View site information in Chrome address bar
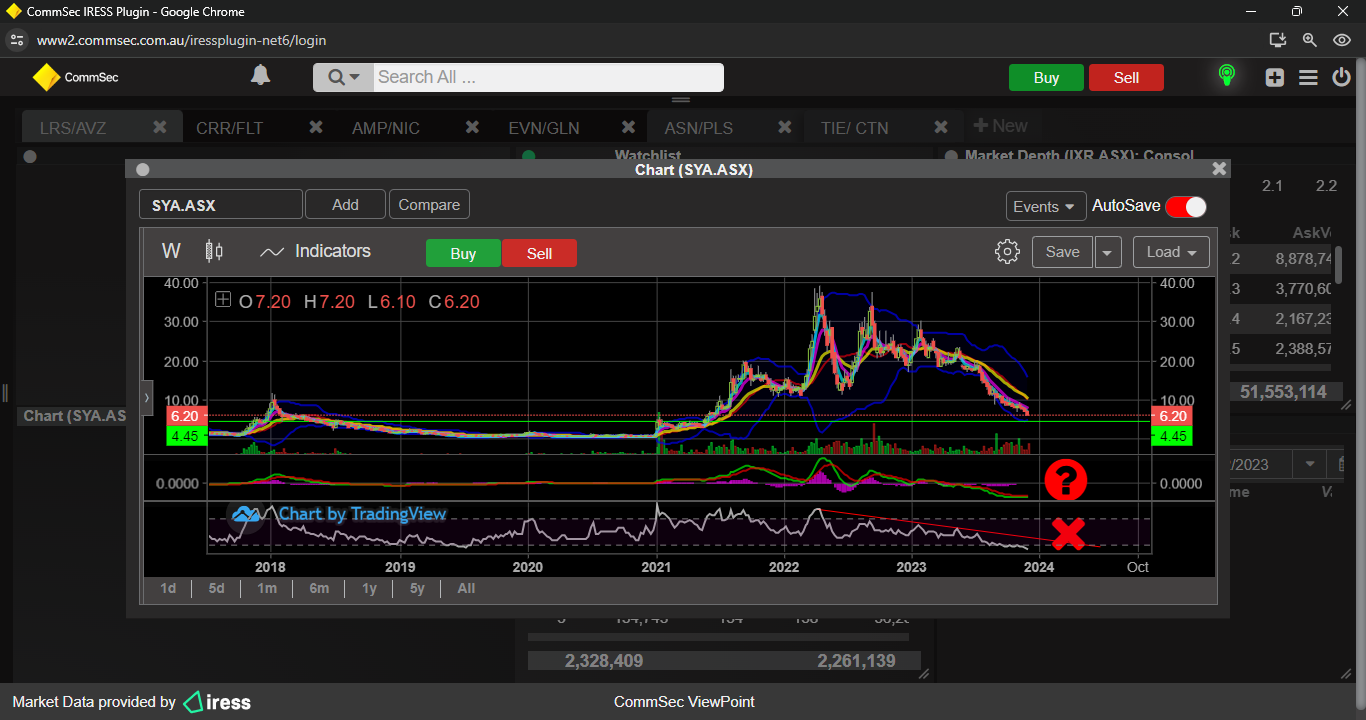The width and height of the screenshot is (1366, 720). point(16,40)
